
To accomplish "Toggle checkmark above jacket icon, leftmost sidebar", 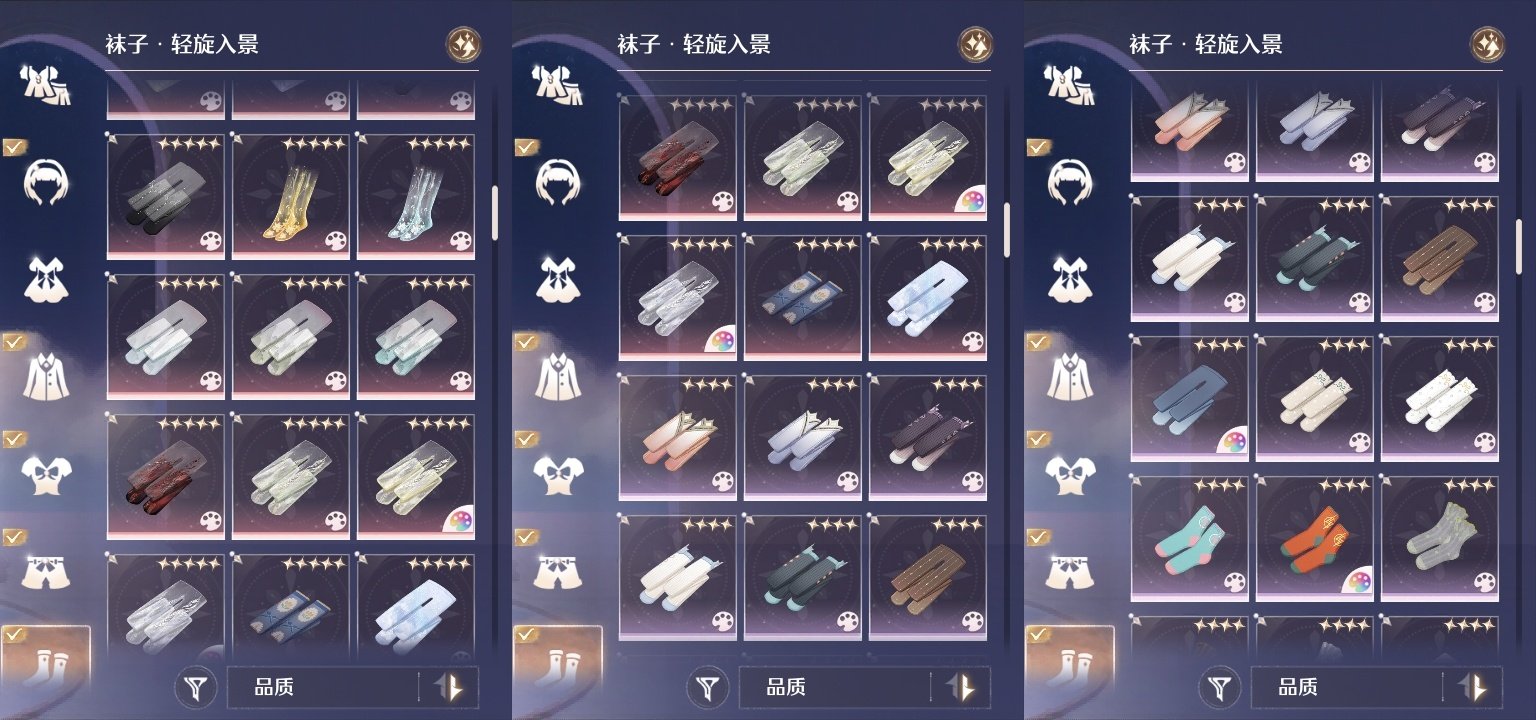I will pyautogui.click(x=14, y=342).
